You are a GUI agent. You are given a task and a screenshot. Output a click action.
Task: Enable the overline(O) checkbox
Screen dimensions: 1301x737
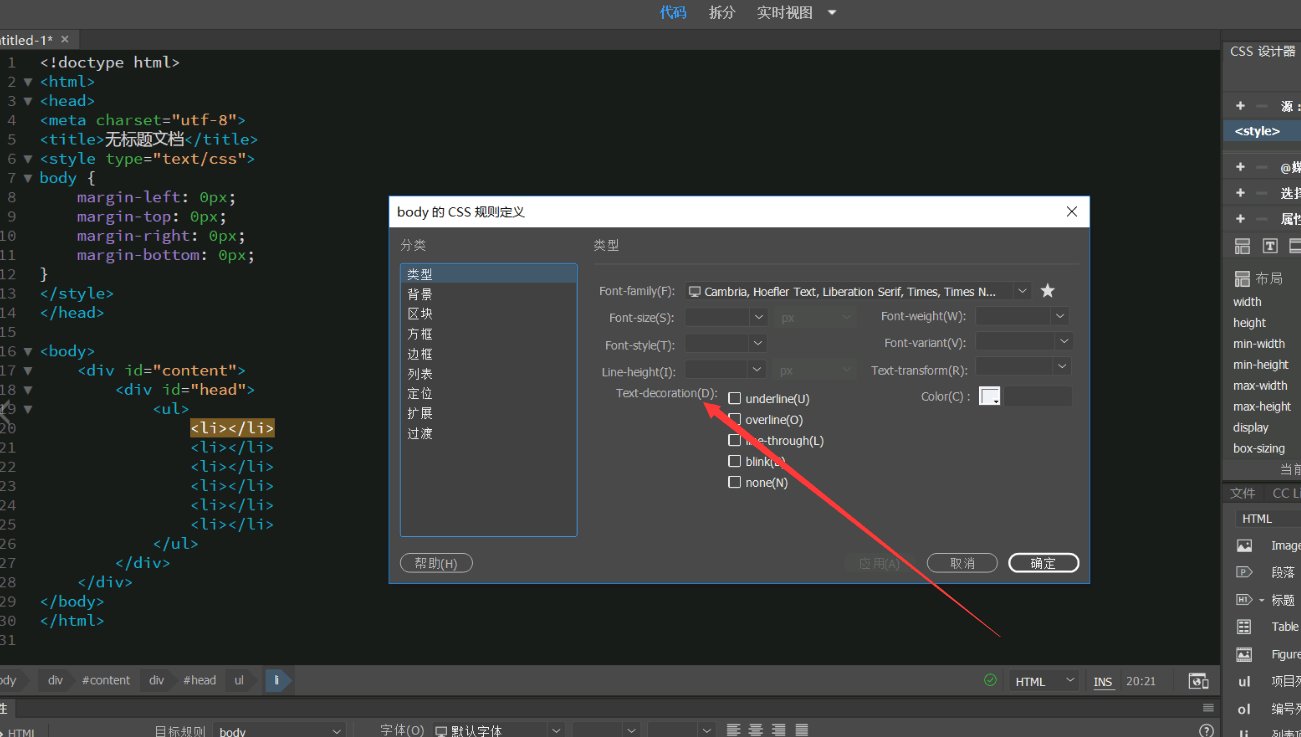point(735,420)
